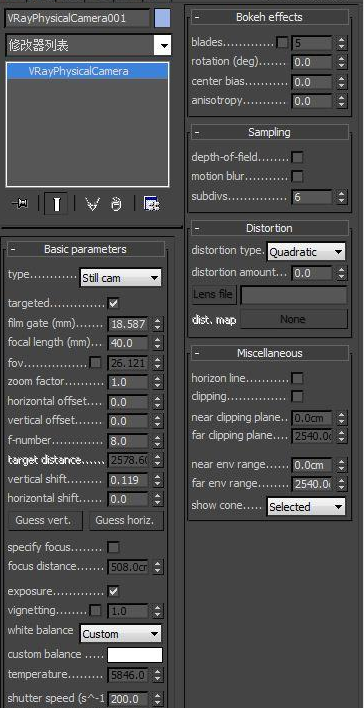The width and height of the screenshot is (364, 708).
Task: Click the near env range field
Action: [x=312, y=465]
